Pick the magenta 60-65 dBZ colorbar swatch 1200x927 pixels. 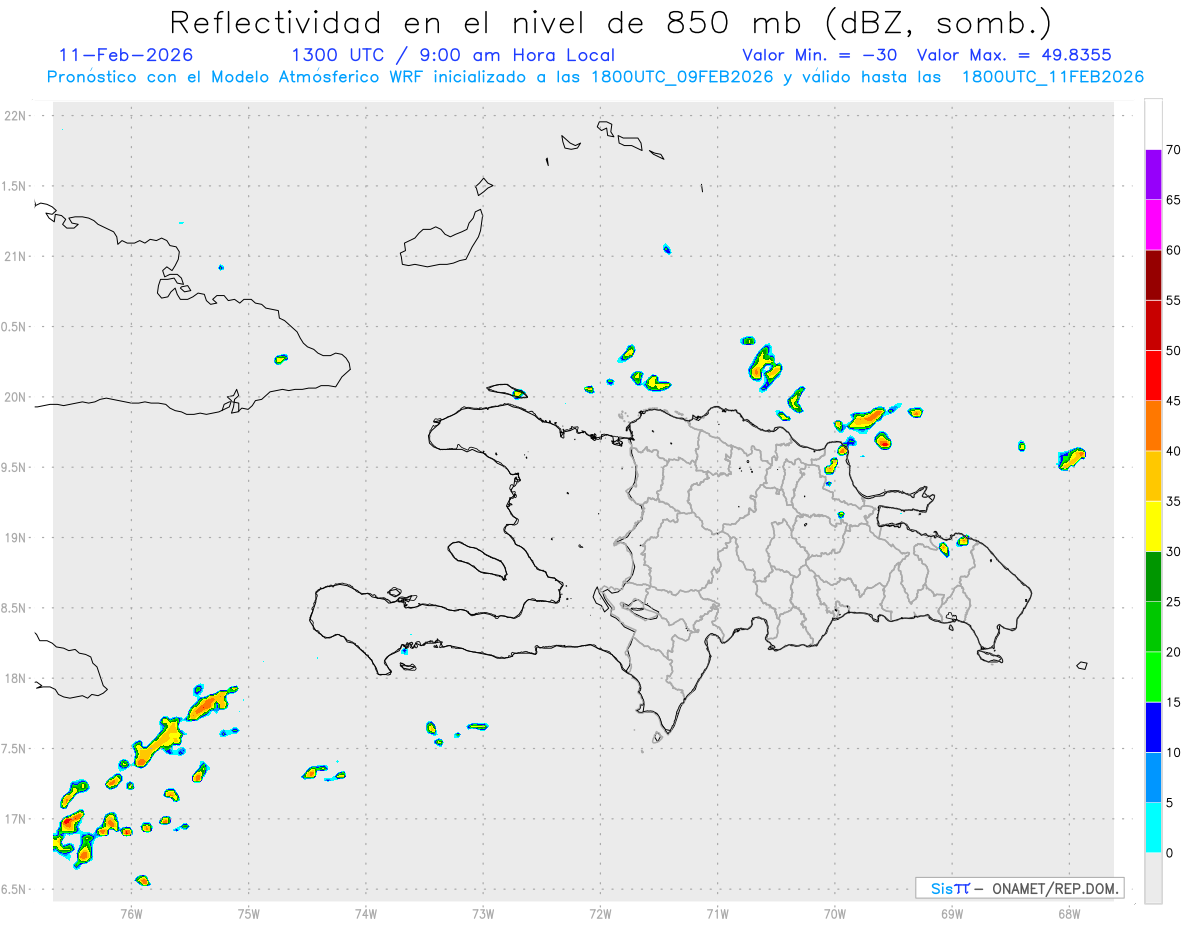(x=1153, y=224)
